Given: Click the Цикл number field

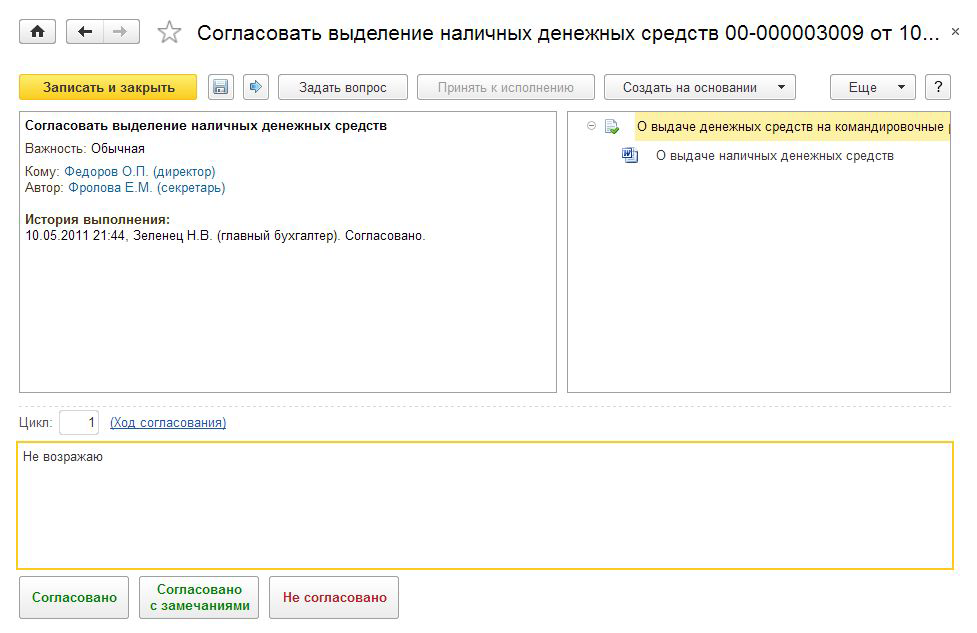Looking at the screenshot, I should pyautogui.click(x=79, y=422).
